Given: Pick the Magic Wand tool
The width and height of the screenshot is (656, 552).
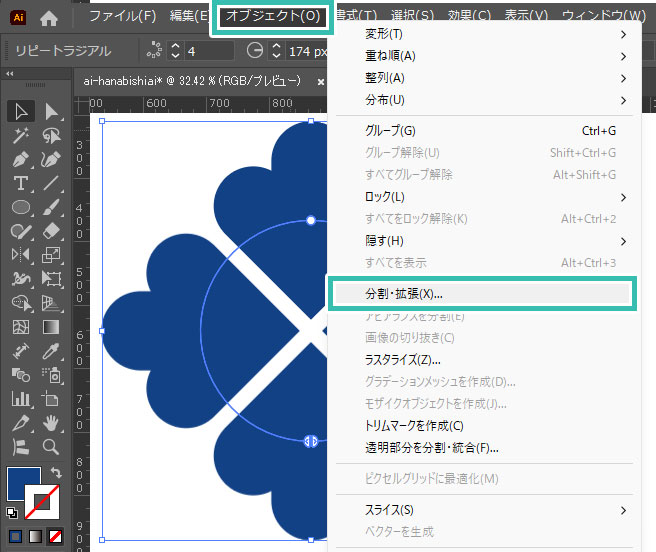Looking at the screenshot, I should click(20, 136).
